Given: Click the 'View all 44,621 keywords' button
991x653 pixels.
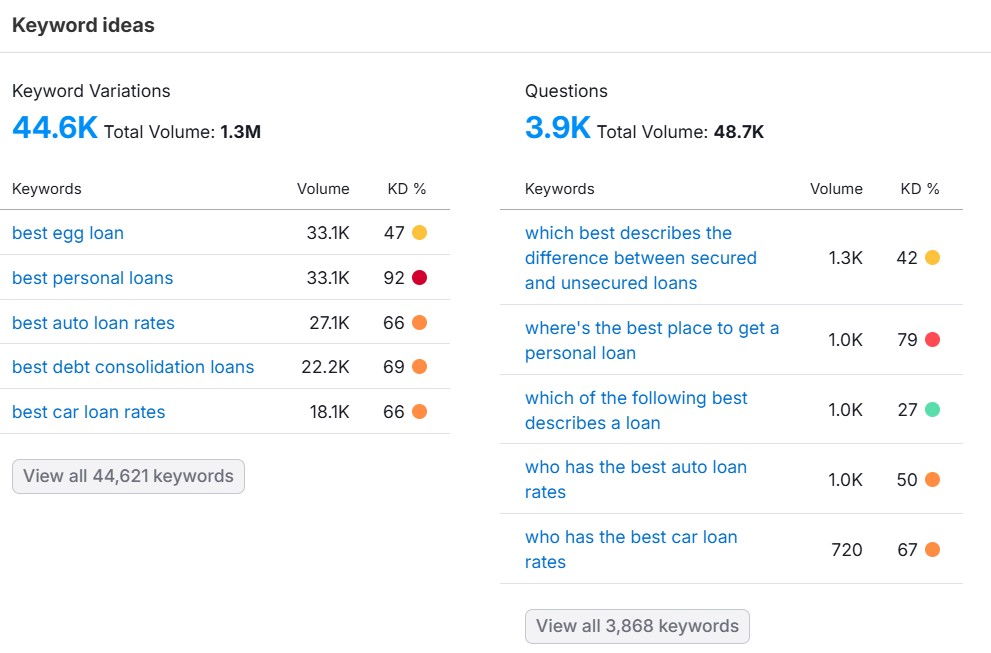Looking at the screenshot, I should [128, 476].
